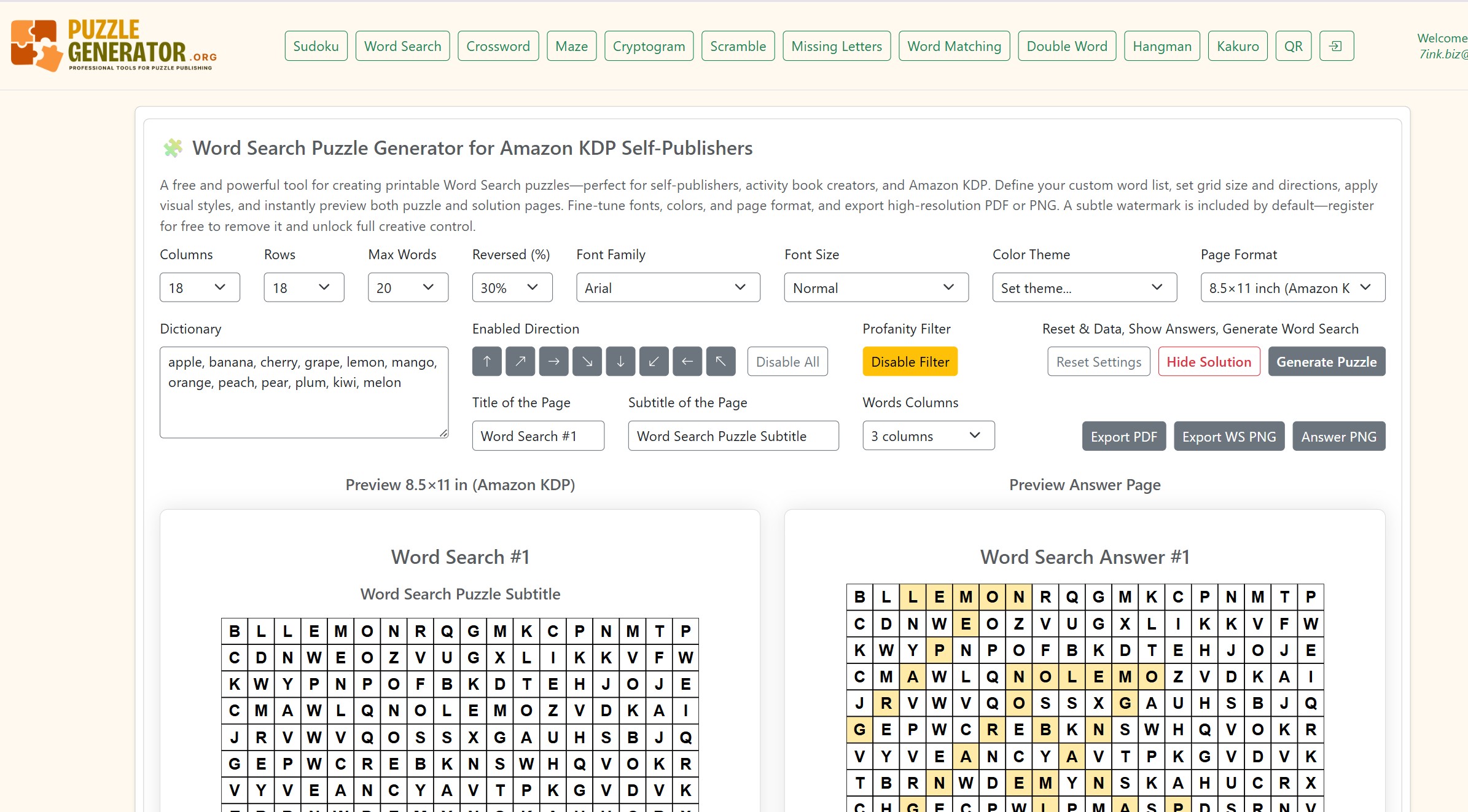Open the Words Columns dropdown
The image size is (1468, 812).
click(927, 435)
